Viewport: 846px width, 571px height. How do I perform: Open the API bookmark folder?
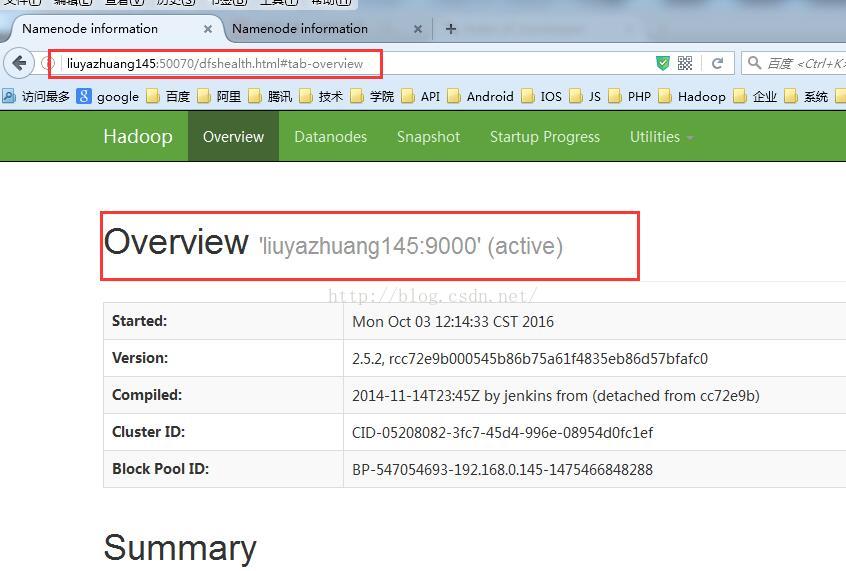[421, 97]
